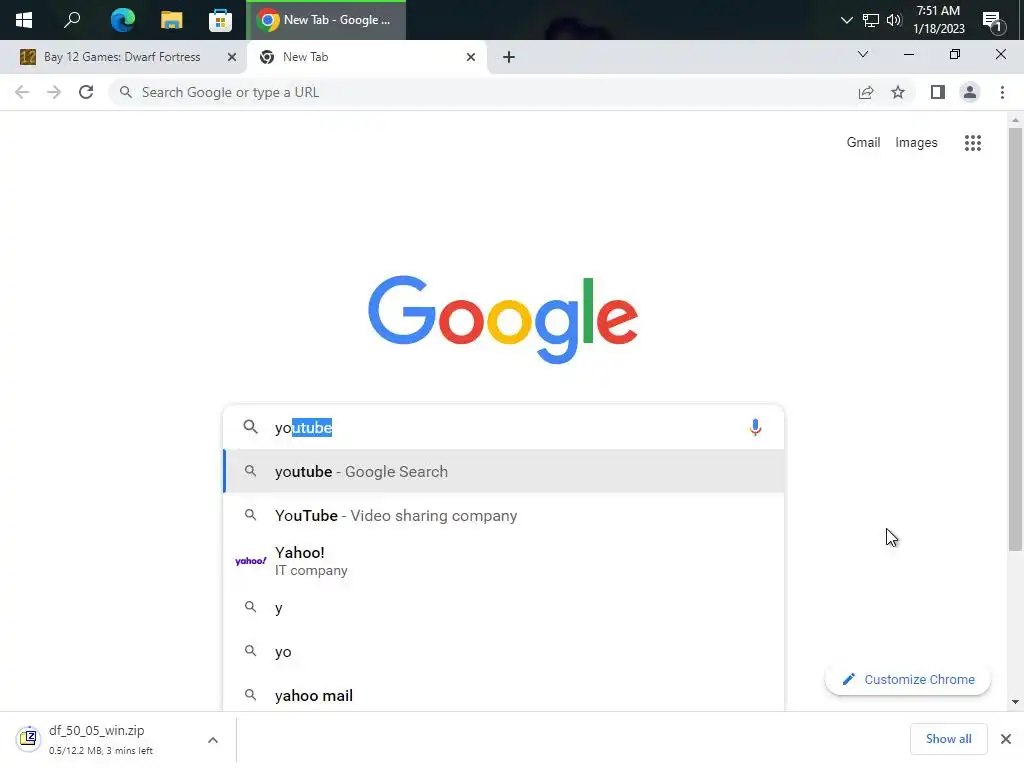Image resolution: width=1024 pixels, height=768 pixels.
Task: Show hidden system tray icons
Action: [x=846, y=20]
